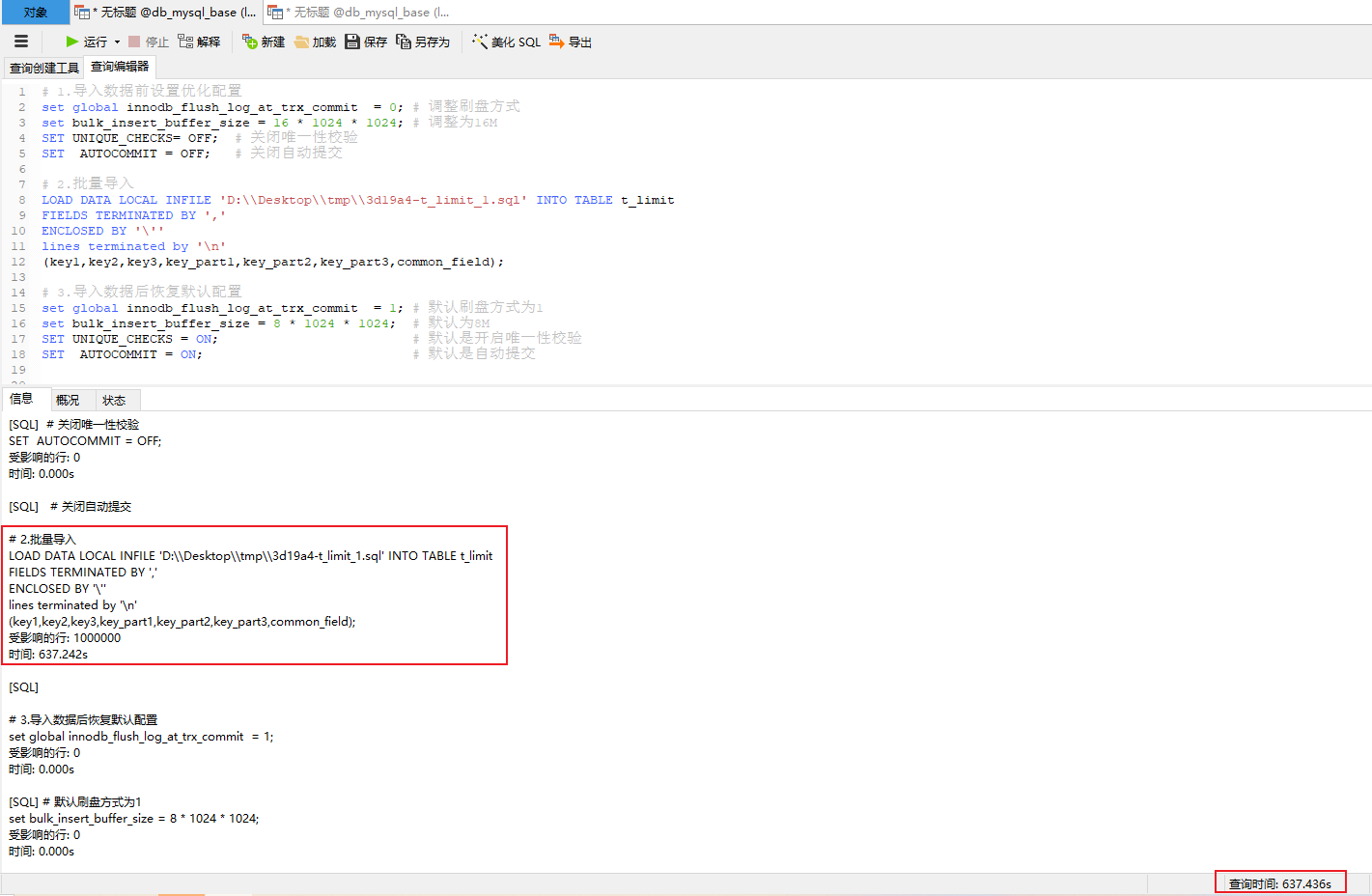This screenshot has width=1372, height=896.
Task: Click the column list on editor line 12
Action: tap(273, 262)
